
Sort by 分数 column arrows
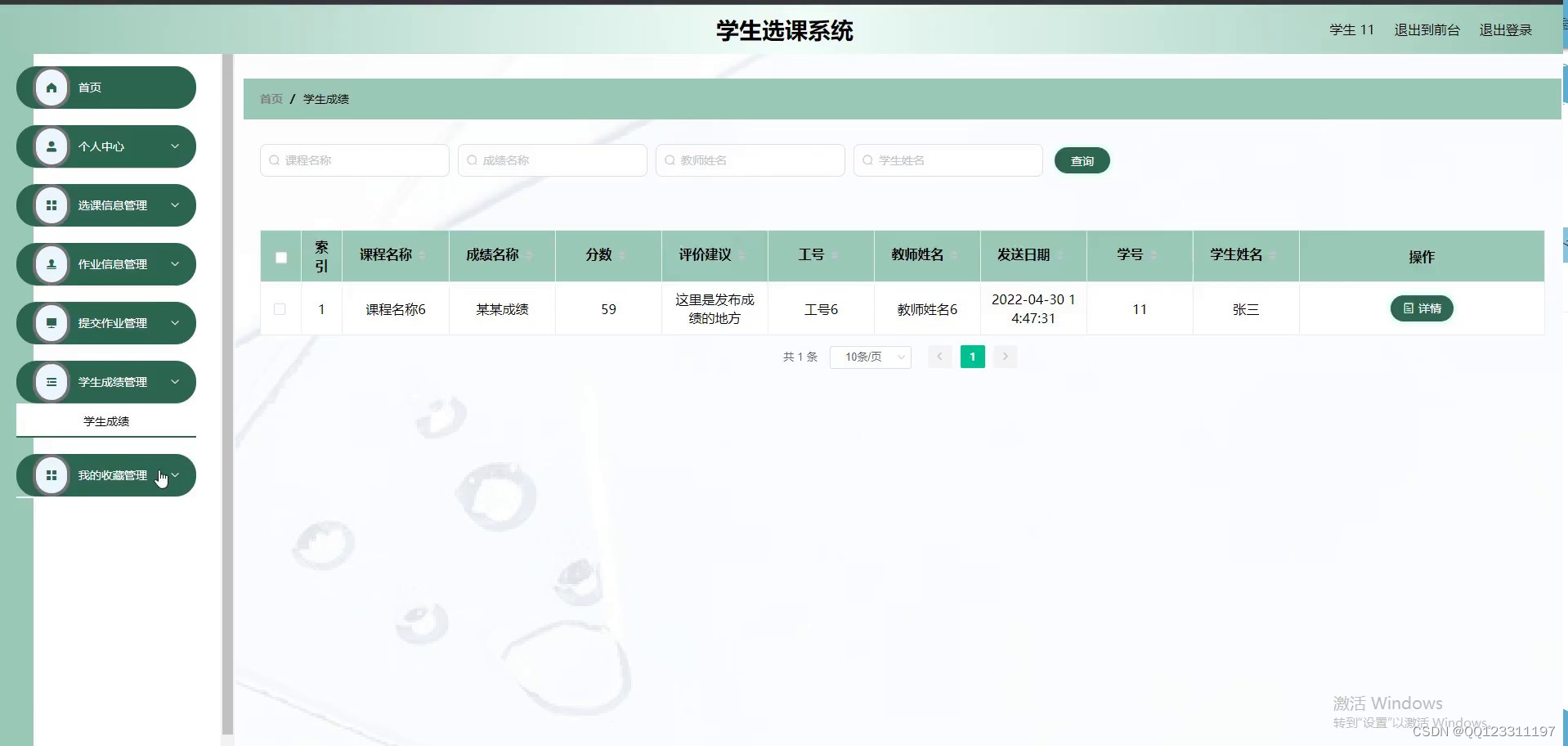[x=622, y=256]
